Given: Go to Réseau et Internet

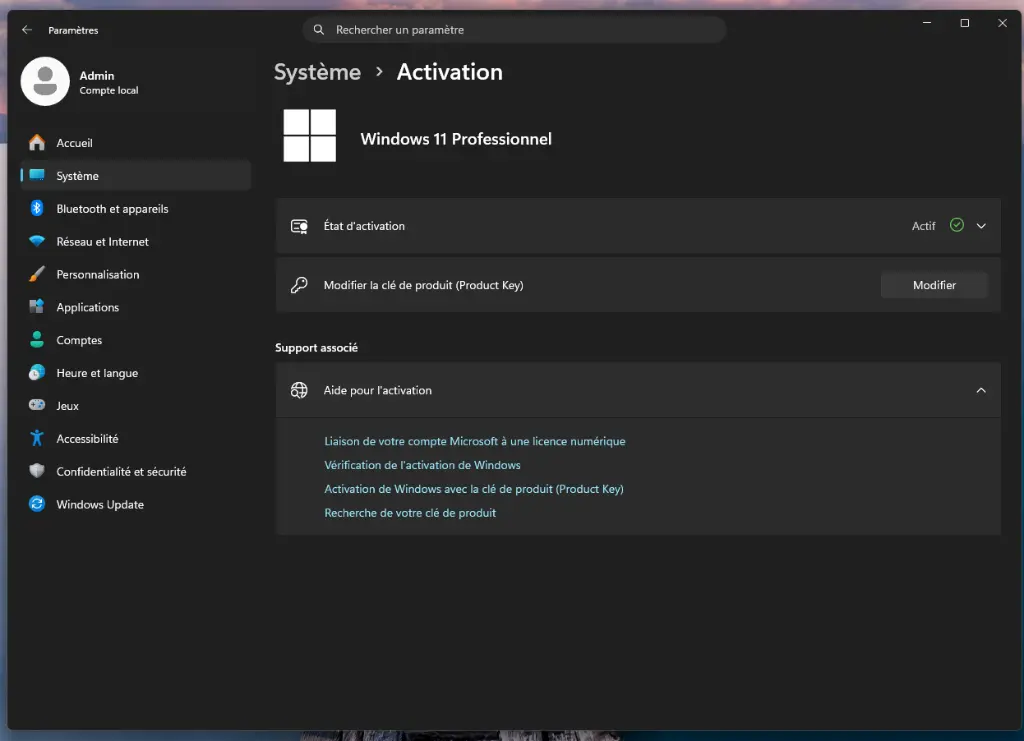Looking at the screenshot, I should 136,241.
